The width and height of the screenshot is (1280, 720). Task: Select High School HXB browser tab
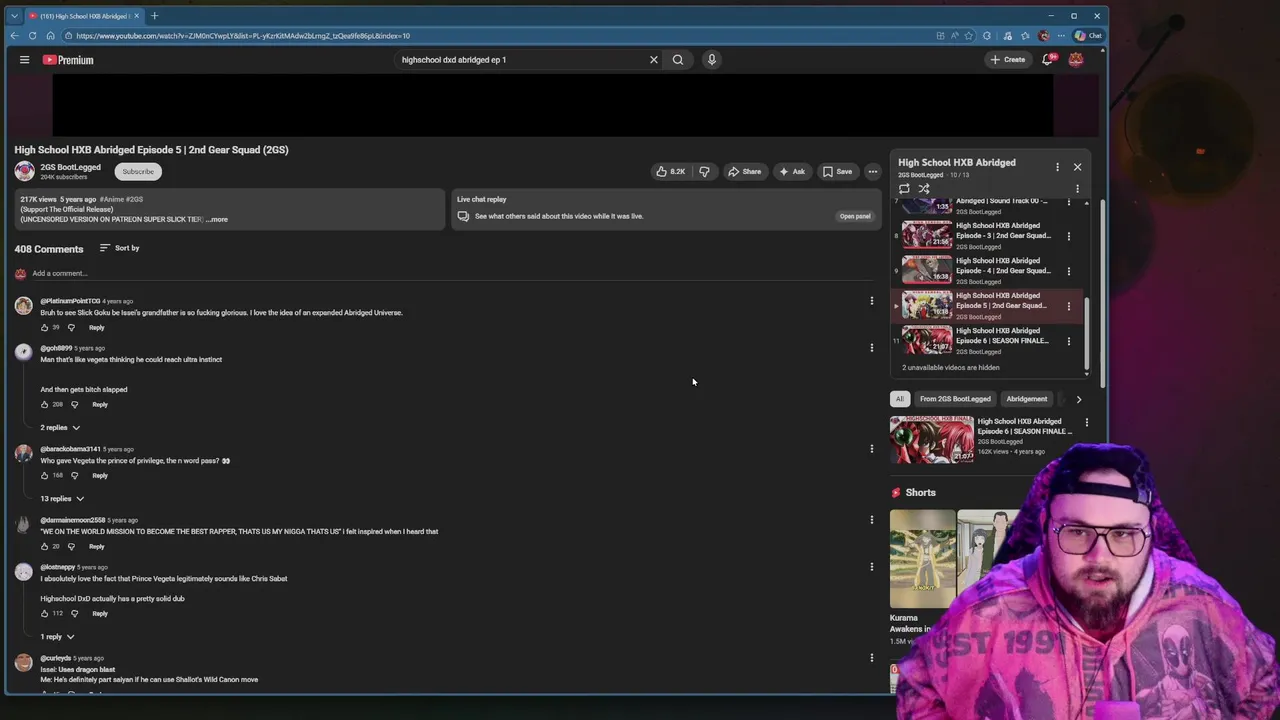84,16
